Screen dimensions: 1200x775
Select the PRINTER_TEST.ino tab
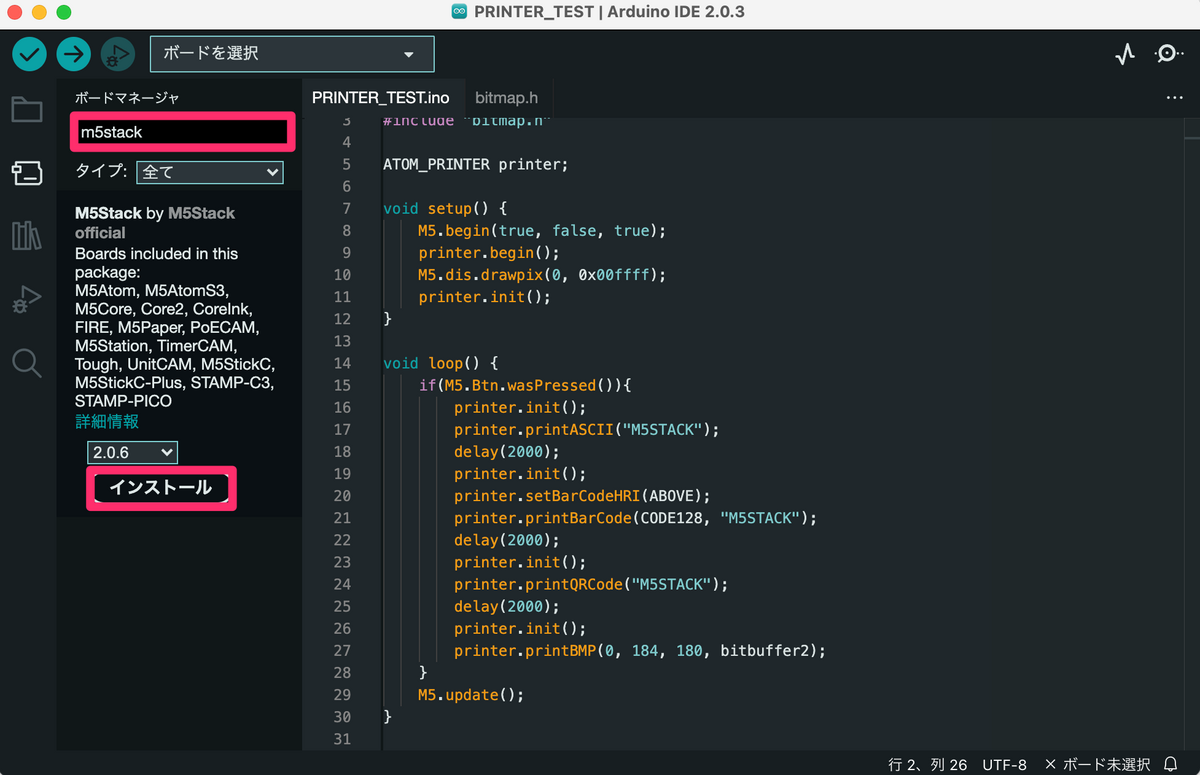point(383,97)
